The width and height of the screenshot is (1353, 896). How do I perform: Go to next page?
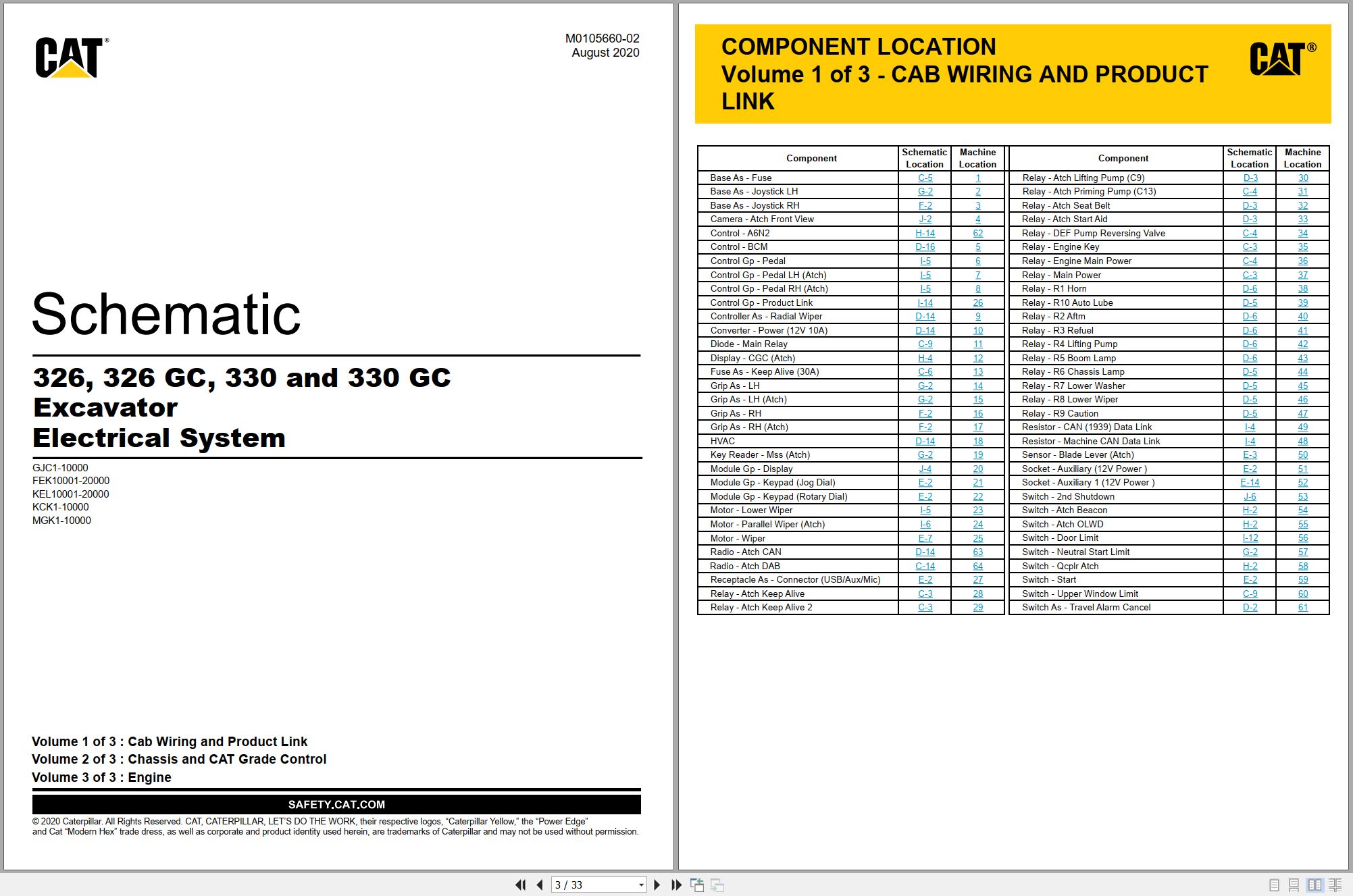pos(657,885)
